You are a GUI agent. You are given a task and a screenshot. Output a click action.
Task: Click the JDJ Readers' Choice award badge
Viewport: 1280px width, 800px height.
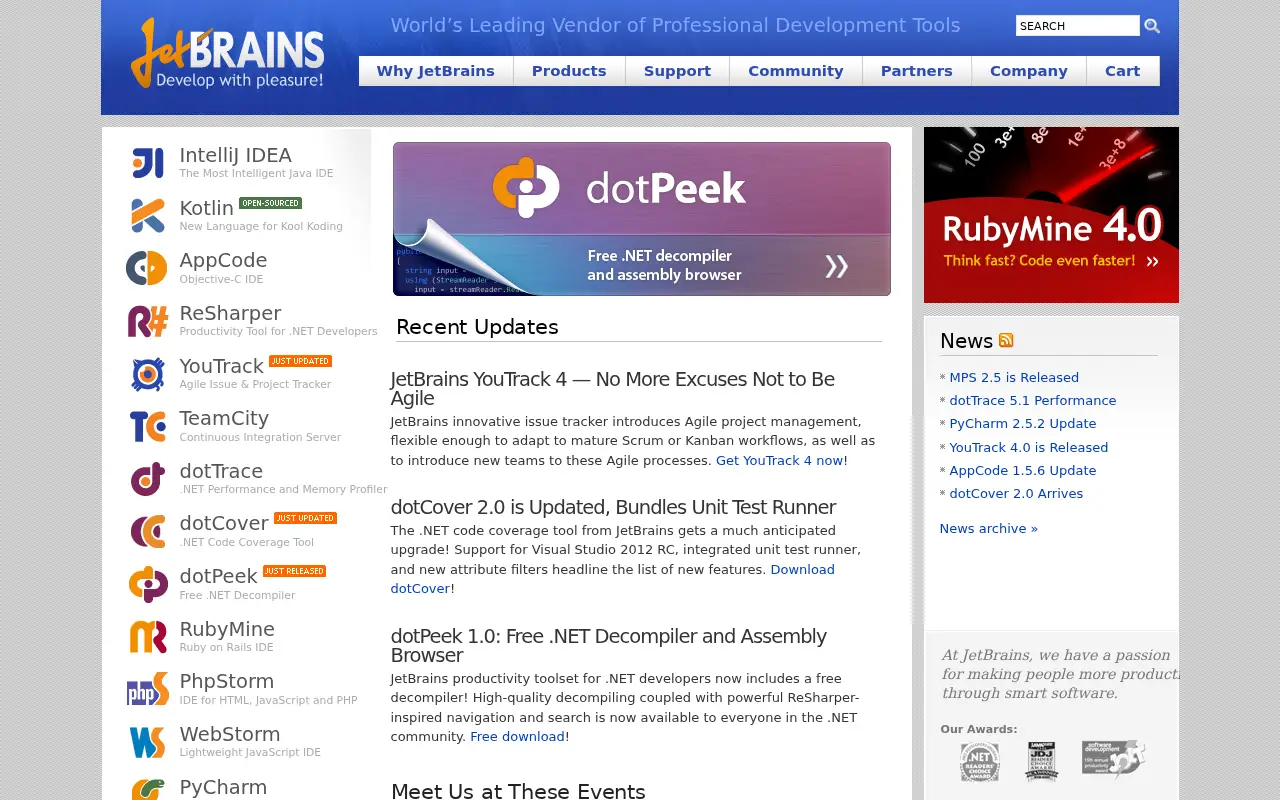click(x=1042, y=761)
